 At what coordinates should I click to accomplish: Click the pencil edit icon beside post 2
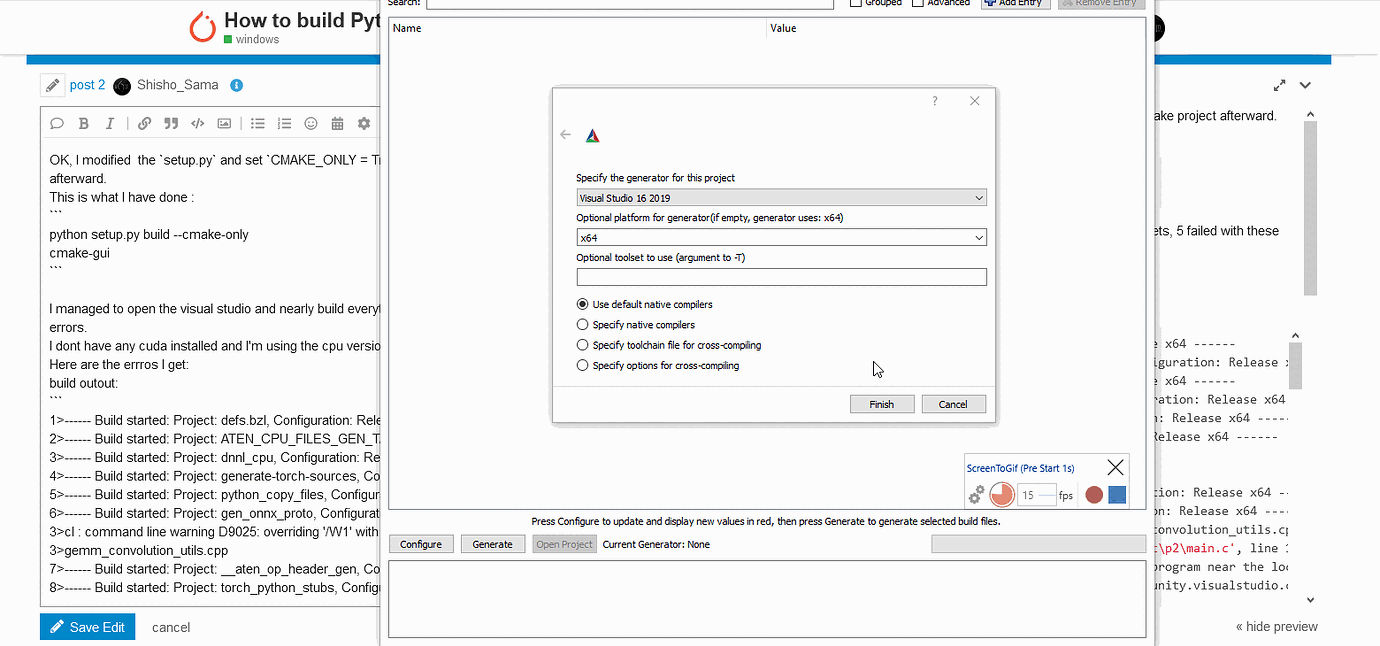tap(53, 85)
